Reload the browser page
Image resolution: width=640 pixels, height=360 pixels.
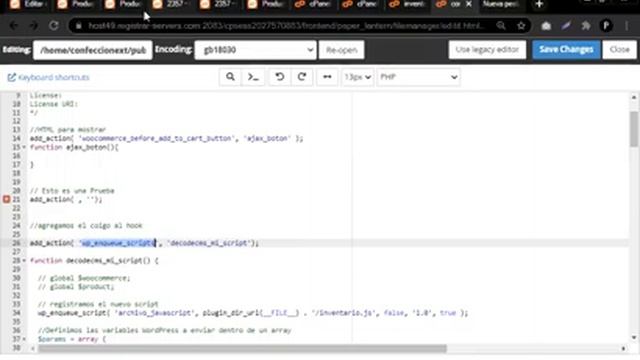(x=53, y=26)
